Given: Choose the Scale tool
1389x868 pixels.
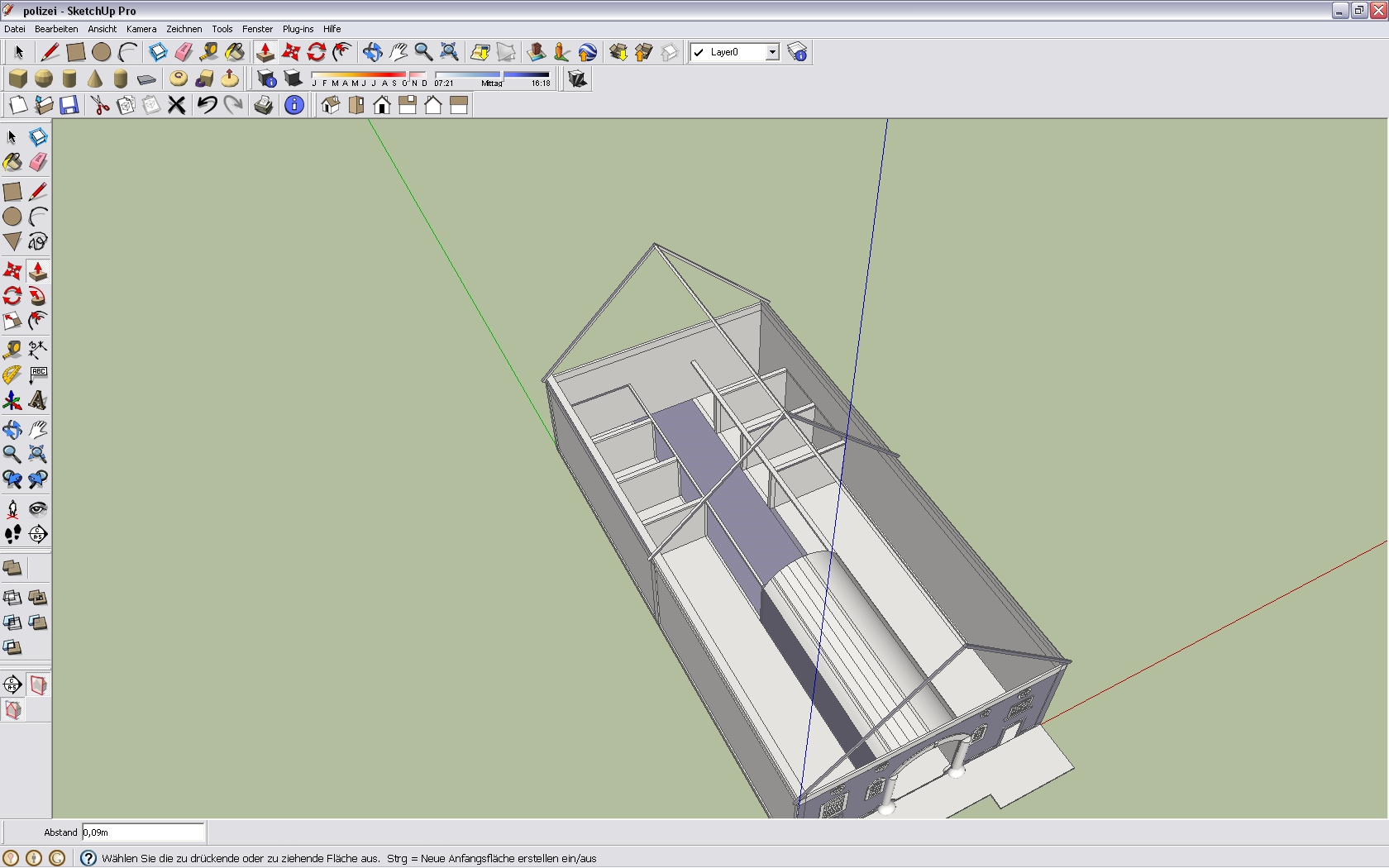Looking at the screenshot, I should [12, 321].
